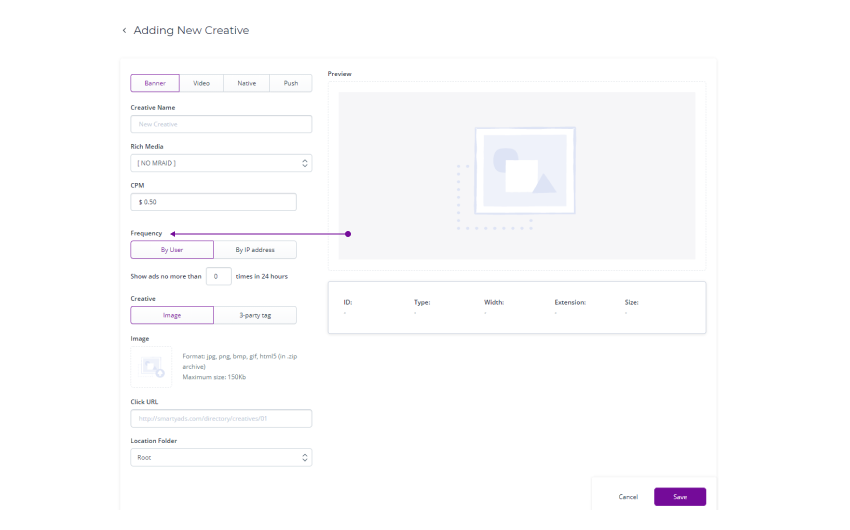850x530 pixels.
Task: Open the Native creative tab
Action: coord(246,84)
